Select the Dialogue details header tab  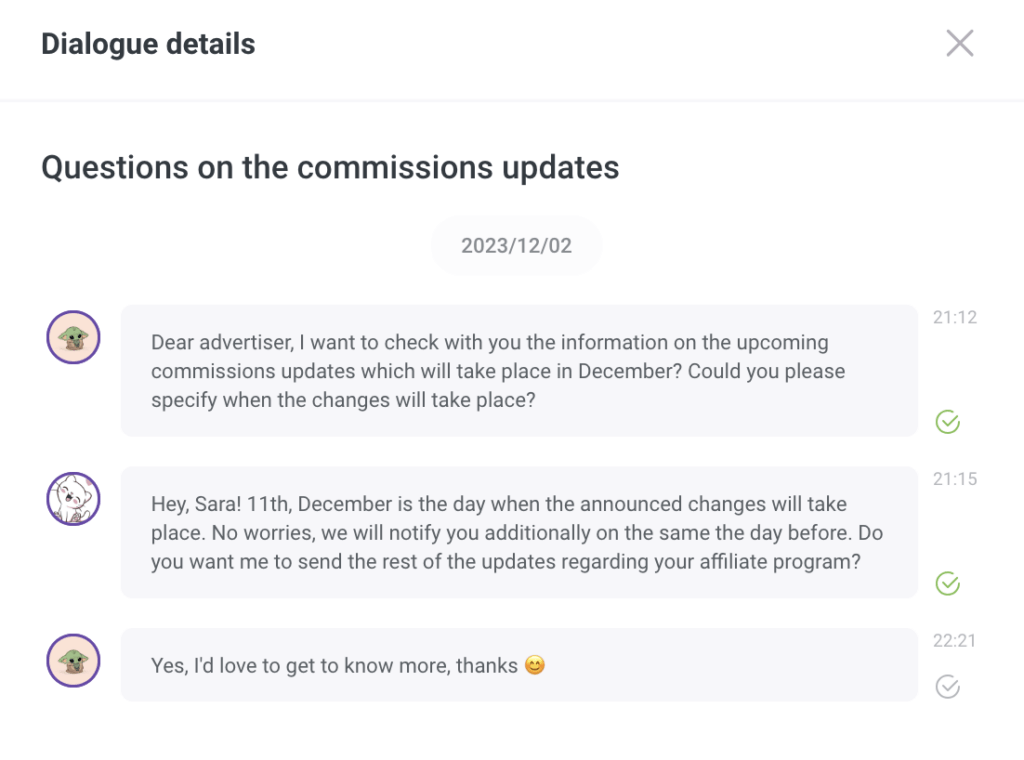pos(148,43)
